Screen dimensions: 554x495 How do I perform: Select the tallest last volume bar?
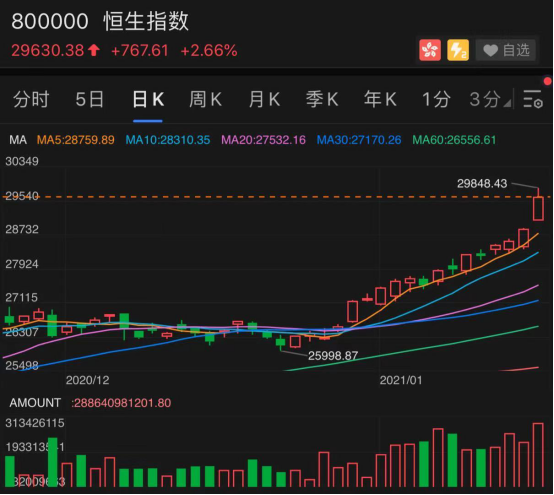[x=538, y=455]
